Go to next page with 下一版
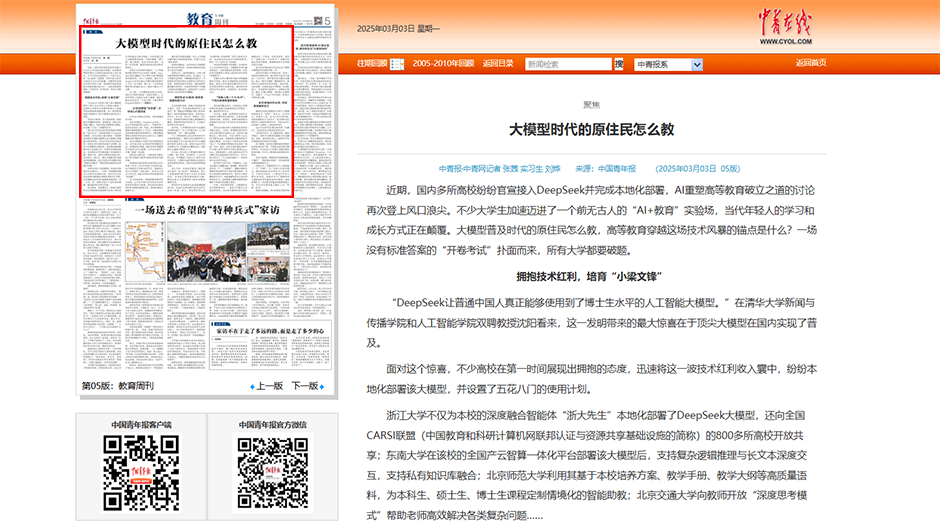This screenshot has height=529, width=940. click(305, 386)
